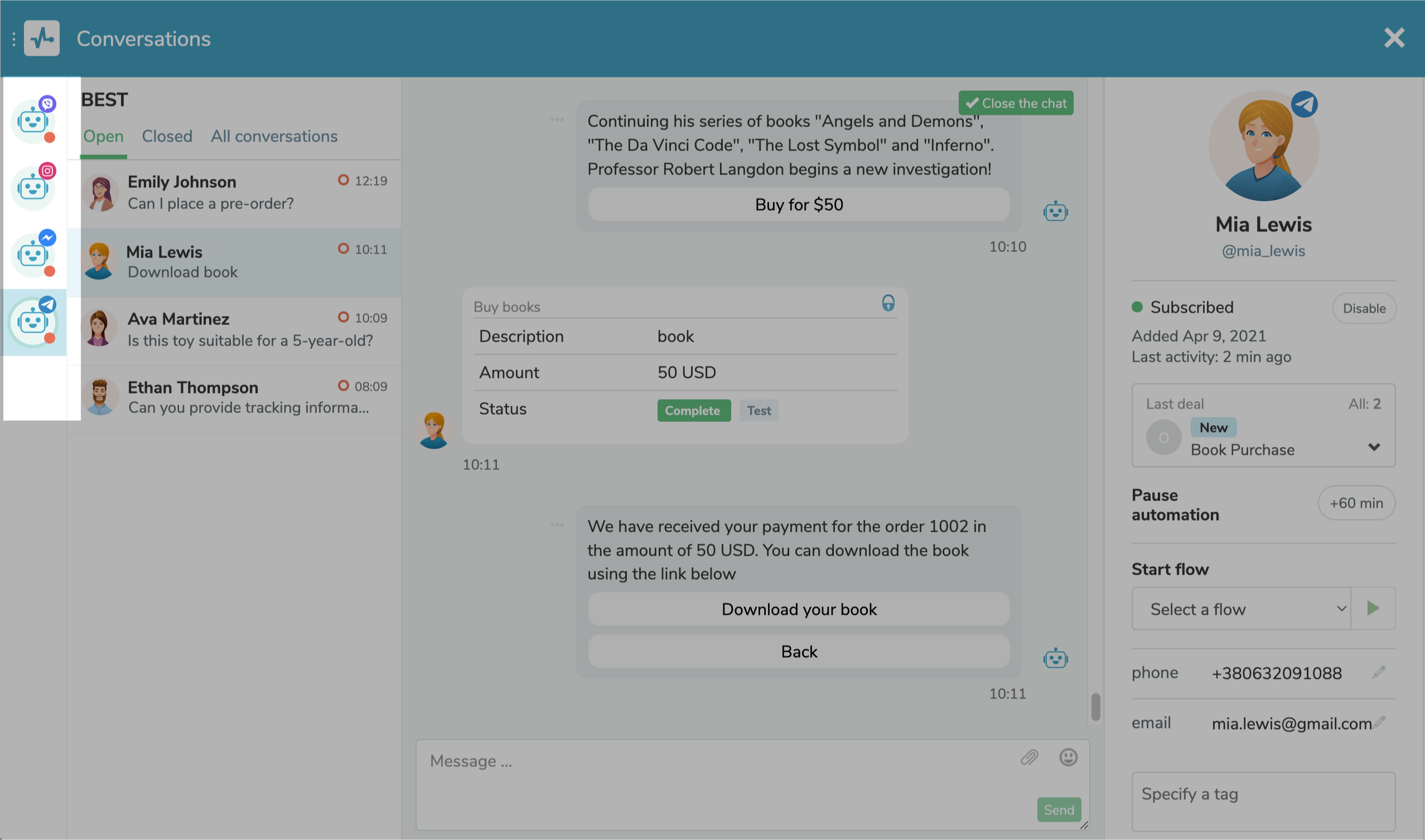Toggle the Subscribed status with Disable button
Viewport: 1425px width, 840px height.
coord(1363,308)
